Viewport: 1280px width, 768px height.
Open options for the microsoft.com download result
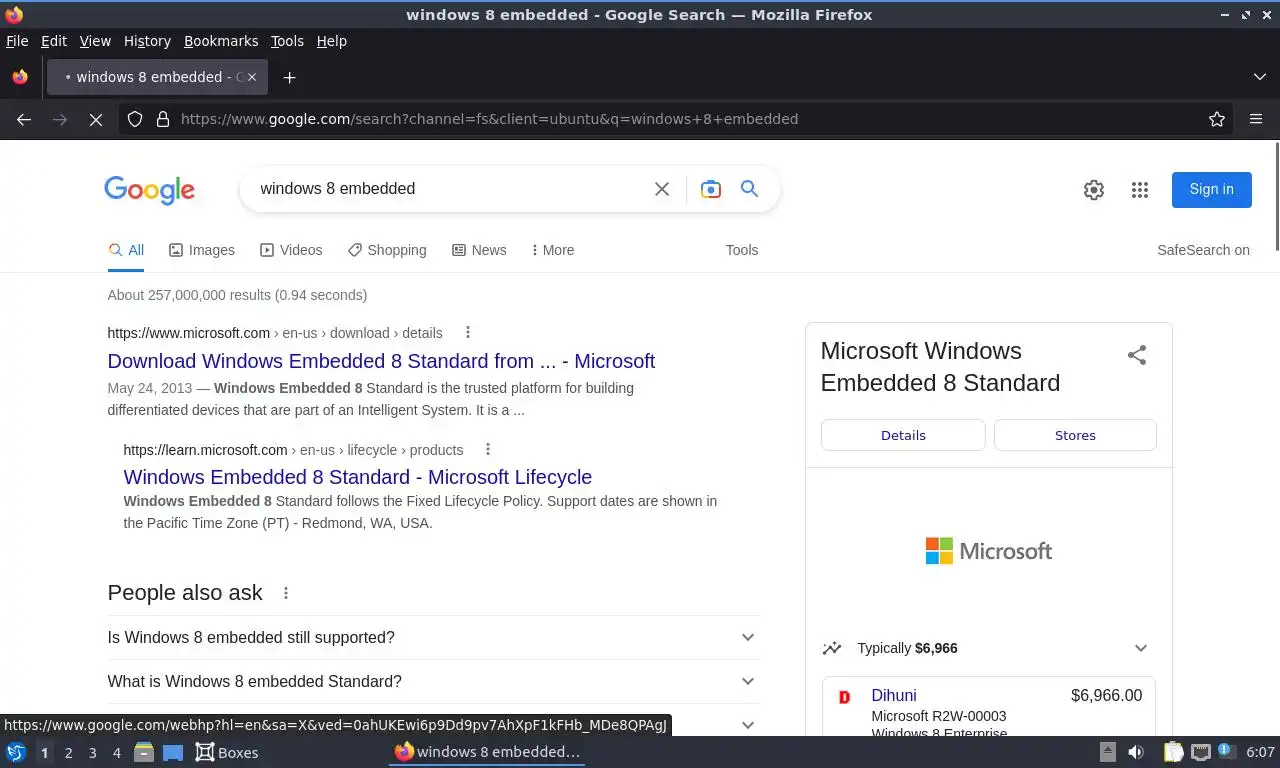(x=467, y=332)
